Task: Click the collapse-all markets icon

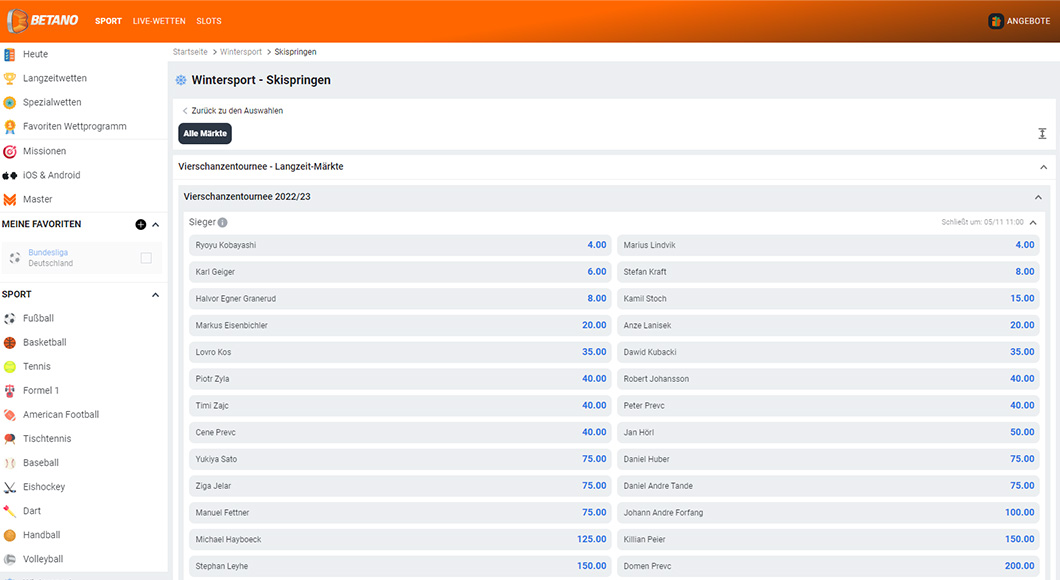Action: click(1042, 134)
